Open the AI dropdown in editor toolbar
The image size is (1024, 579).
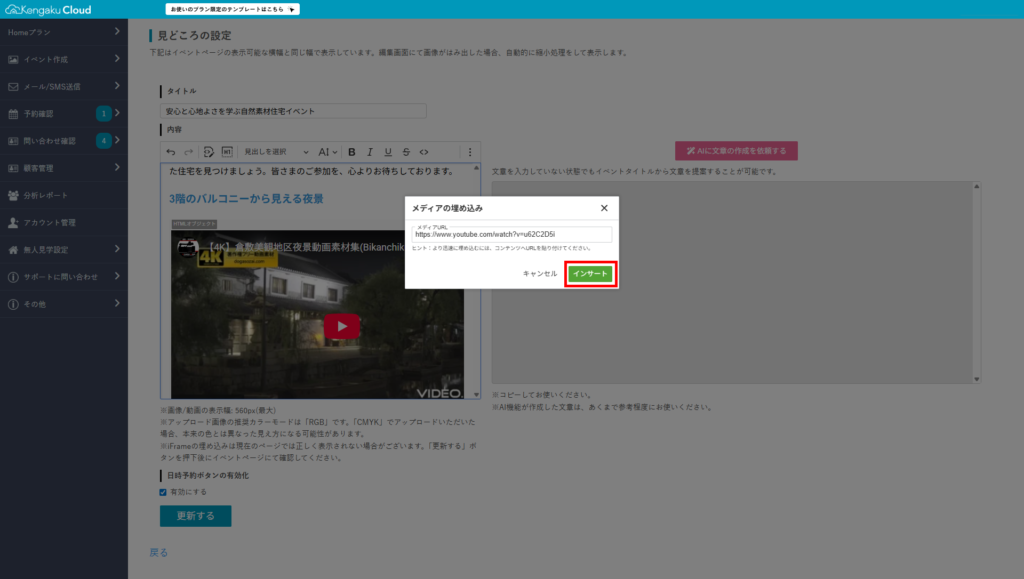[328, 152]
